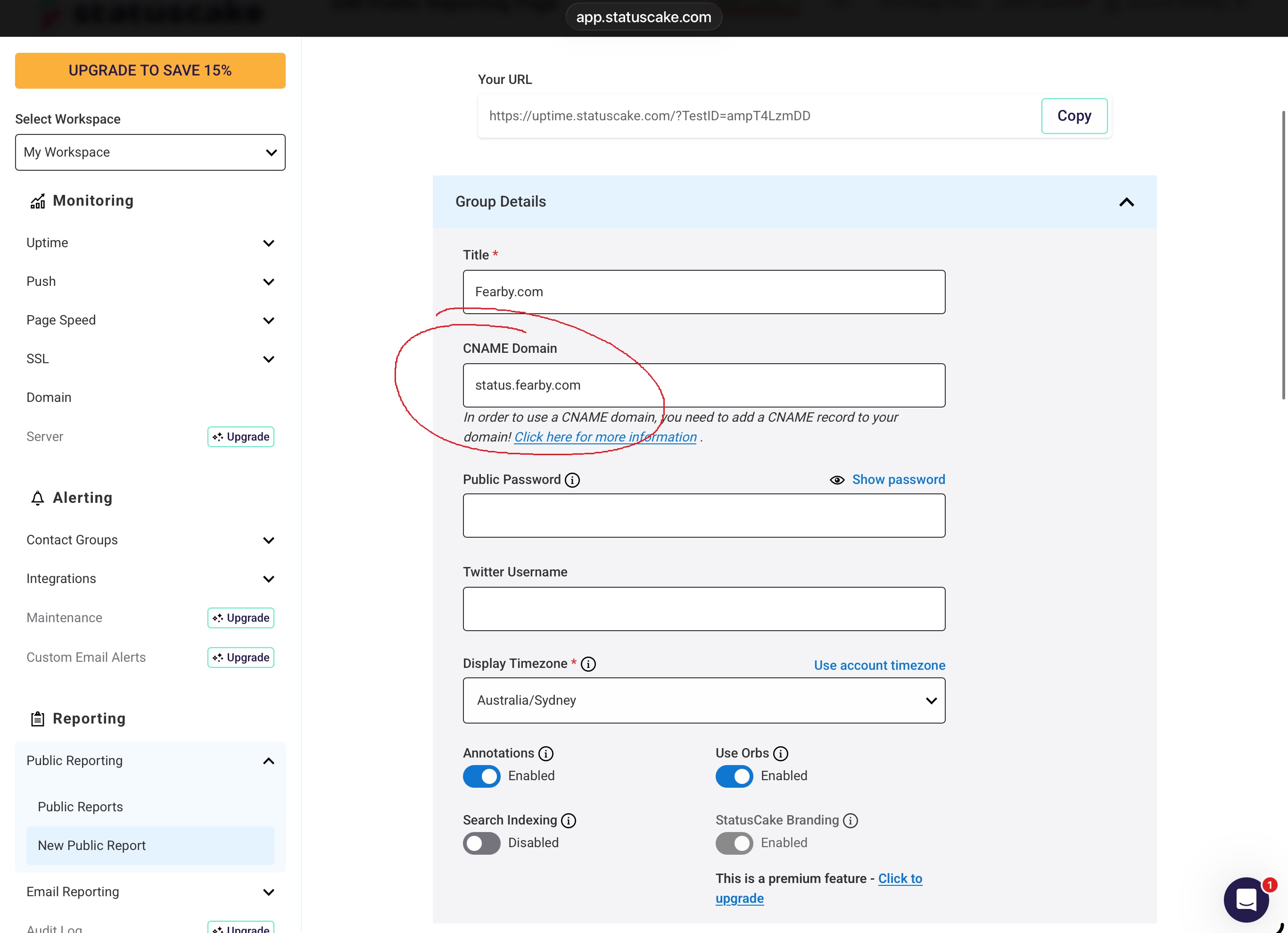Toggle the StatusCake Branding switch
The width and height of the screenshot is (1288, 933).
[735, 843]
